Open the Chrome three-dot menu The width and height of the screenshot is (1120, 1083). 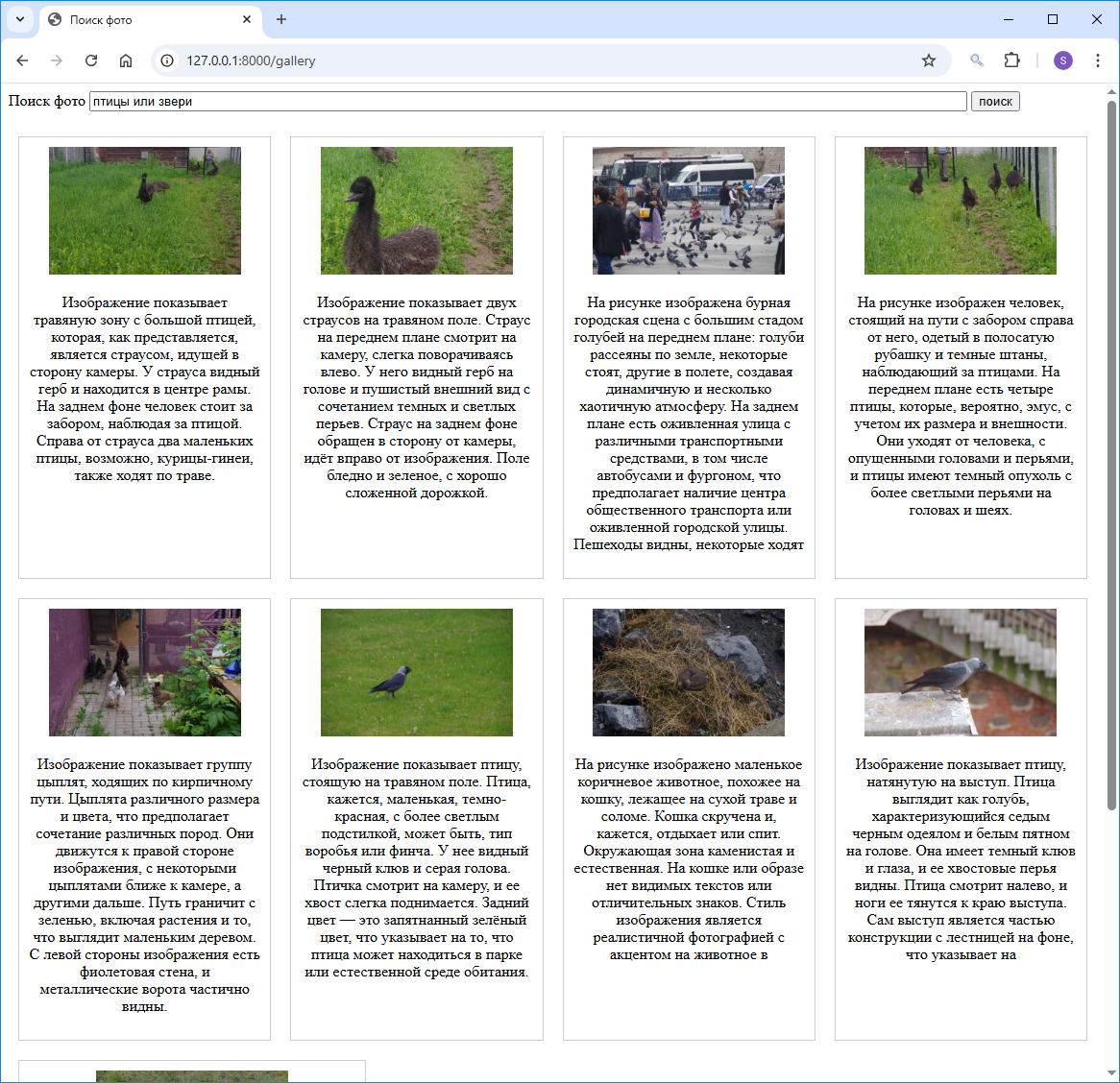(x=1097, y=60)
